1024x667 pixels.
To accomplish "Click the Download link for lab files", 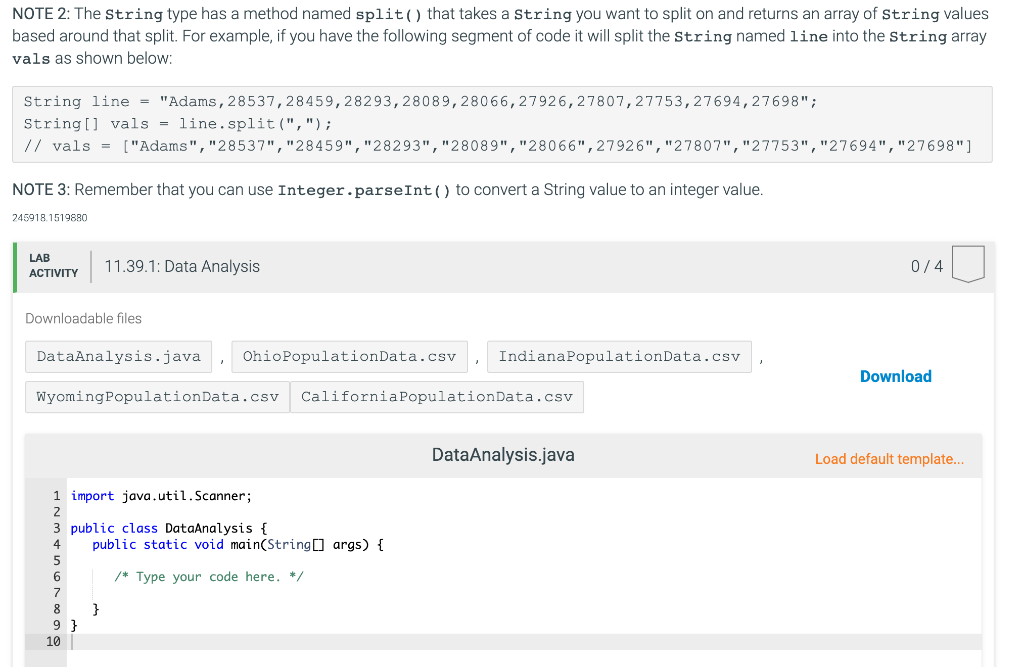I will 895,376.
